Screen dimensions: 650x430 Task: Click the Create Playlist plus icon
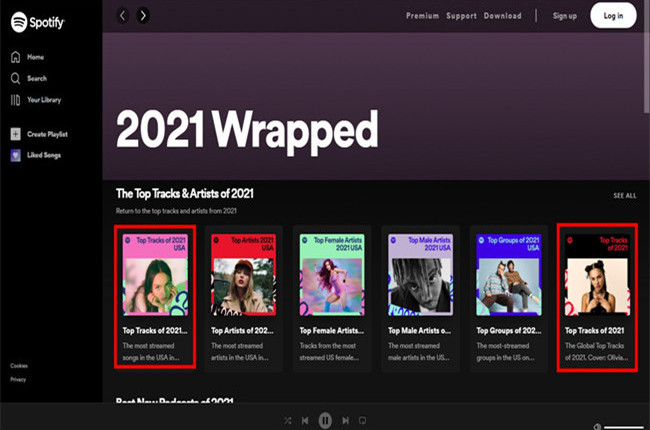tap(15, 134)
